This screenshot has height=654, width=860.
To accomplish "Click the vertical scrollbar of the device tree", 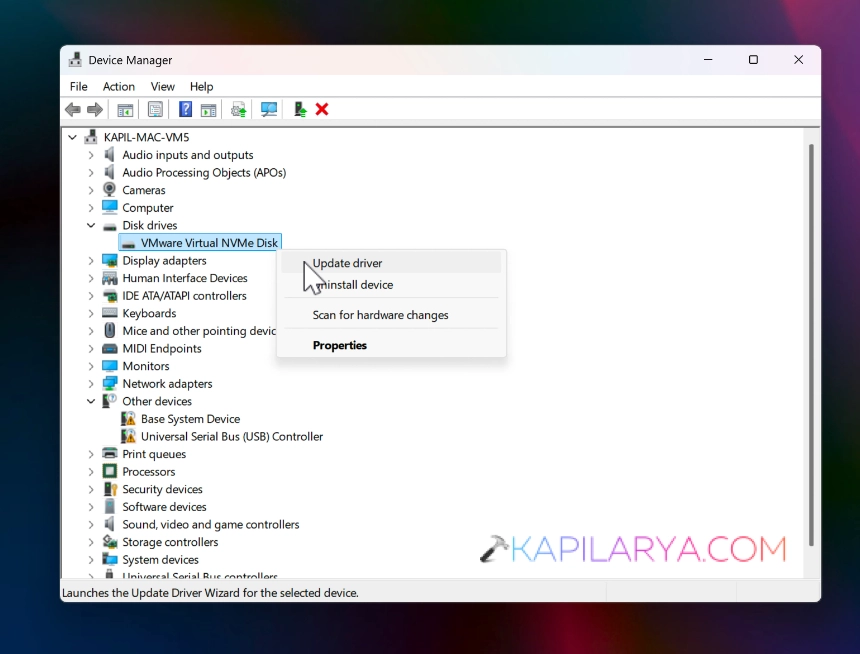I will pos(811,345).
